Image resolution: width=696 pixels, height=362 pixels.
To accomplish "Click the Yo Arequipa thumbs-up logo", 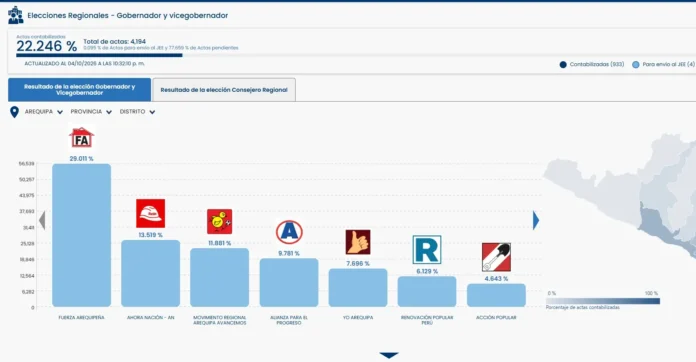I will pyautogui.click(x=358, y=242).
